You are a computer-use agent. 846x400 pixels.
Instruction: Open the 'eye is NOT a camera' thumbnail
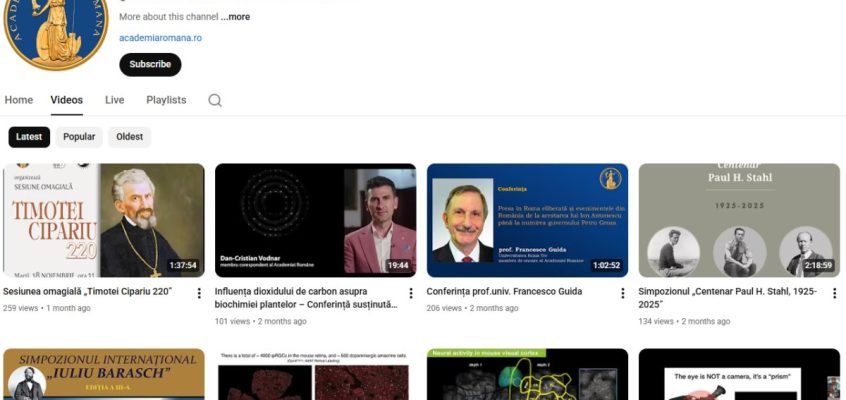pos(739,374)
